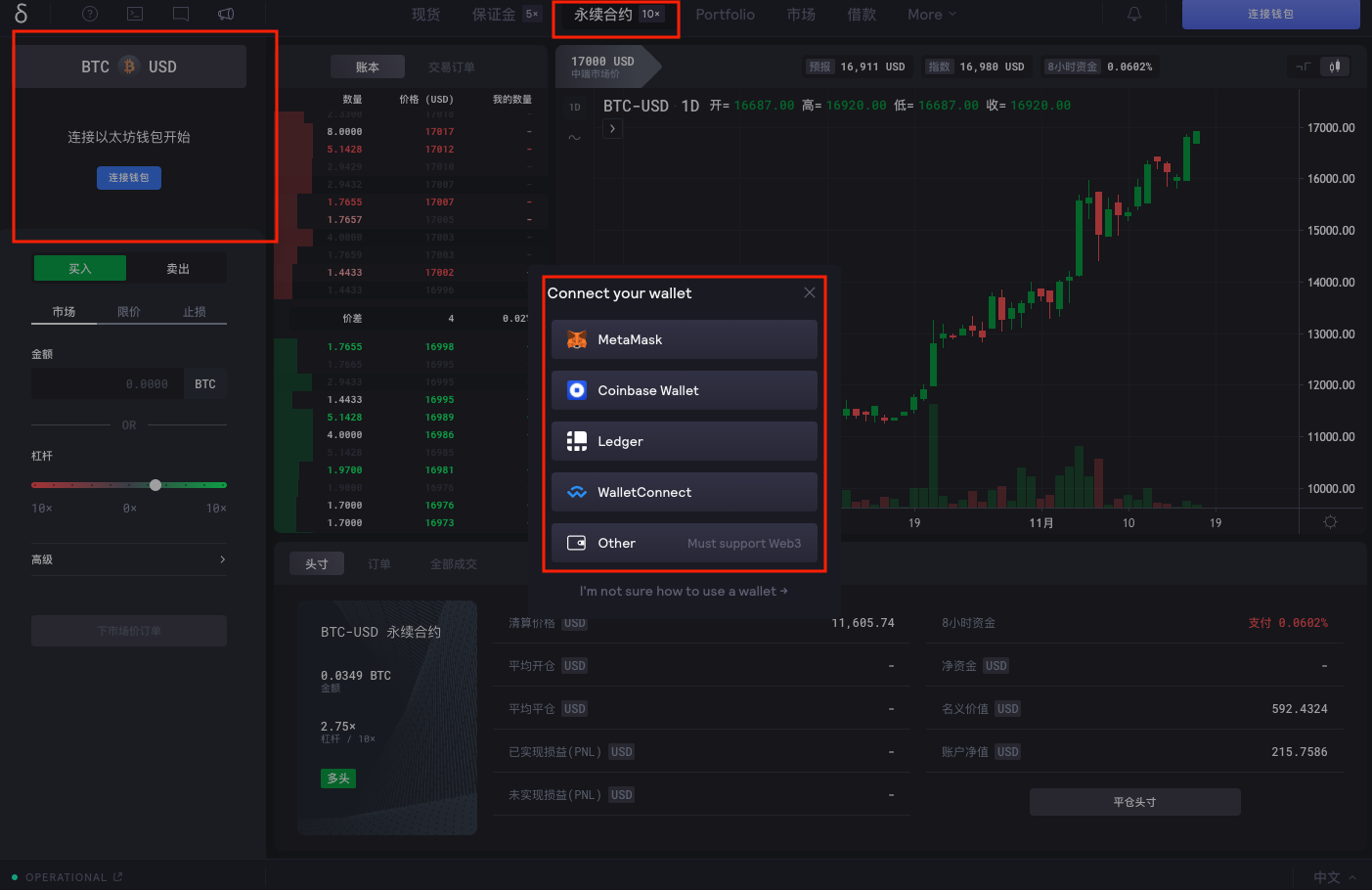Open the 全部成交 fills tab
Image resolution: width=1372 pixels, height=890 pixels.
[x=454, y=564]
